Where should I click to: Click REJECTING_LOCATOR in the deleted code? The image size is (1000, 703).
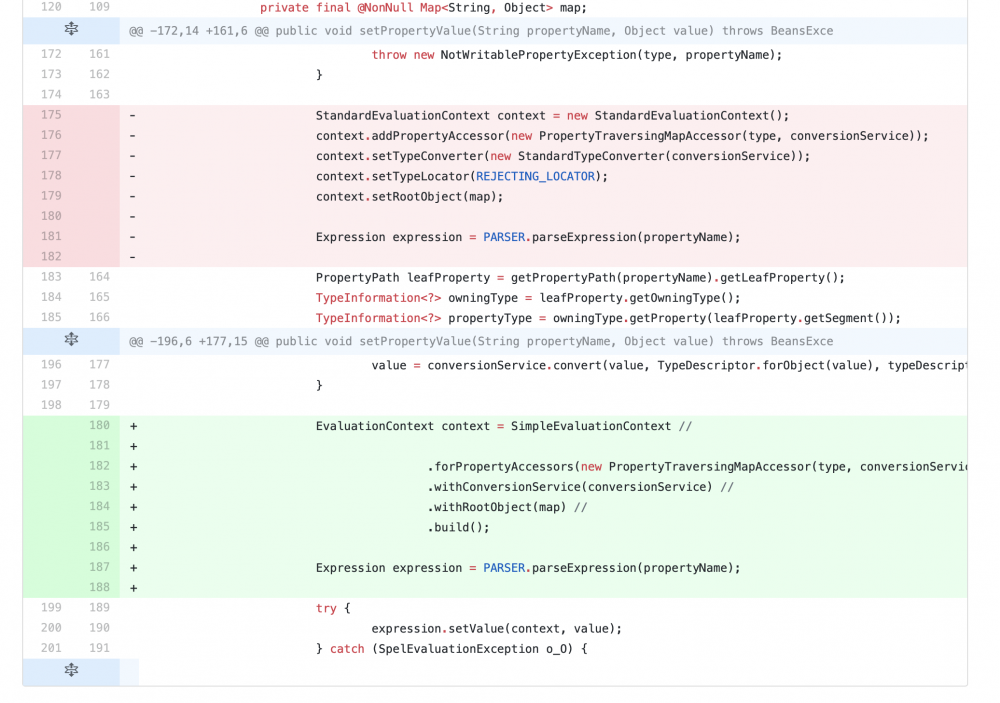tap(538, 176)
